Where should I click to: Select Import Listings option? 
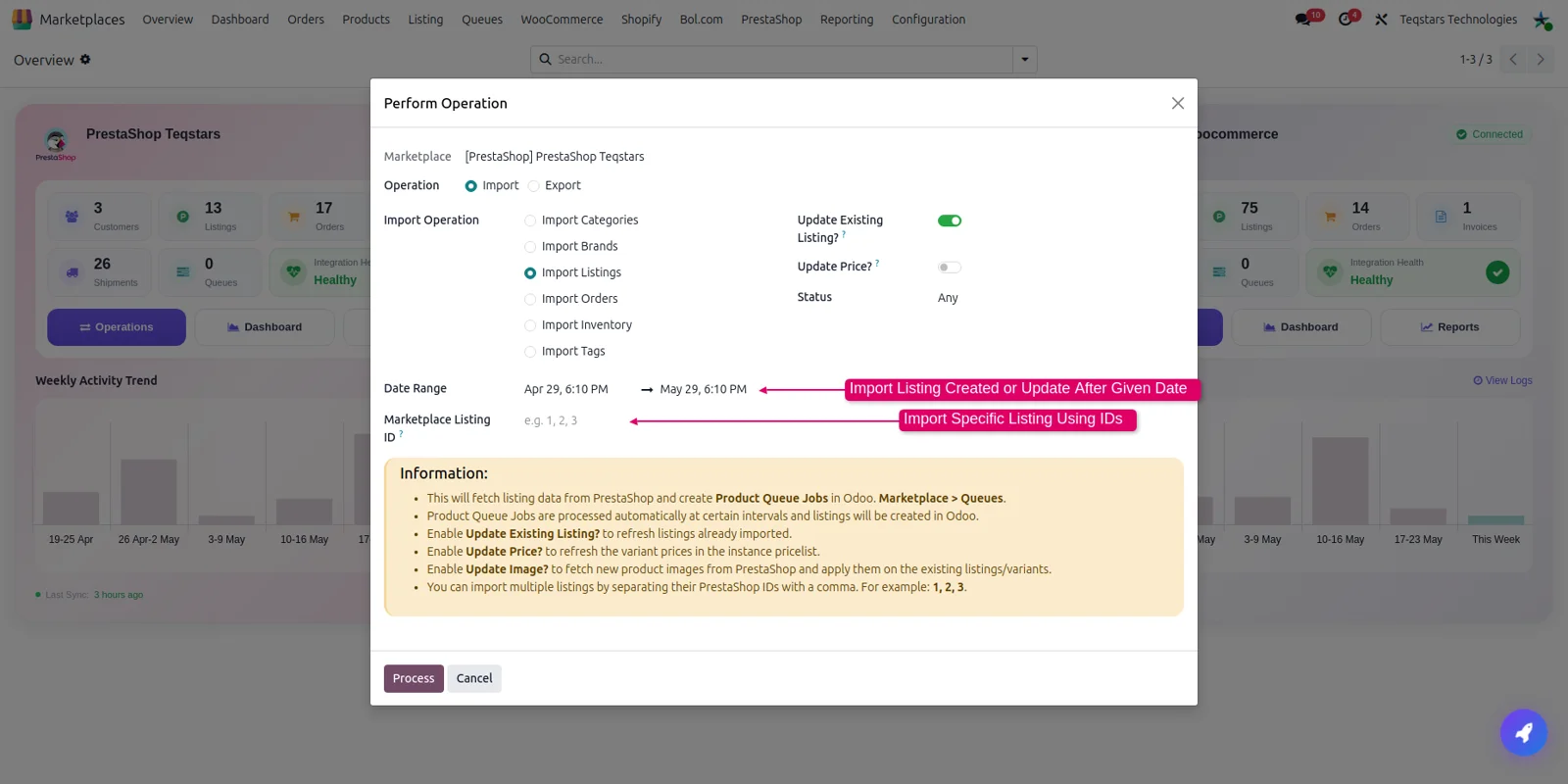tap(530, 273)
